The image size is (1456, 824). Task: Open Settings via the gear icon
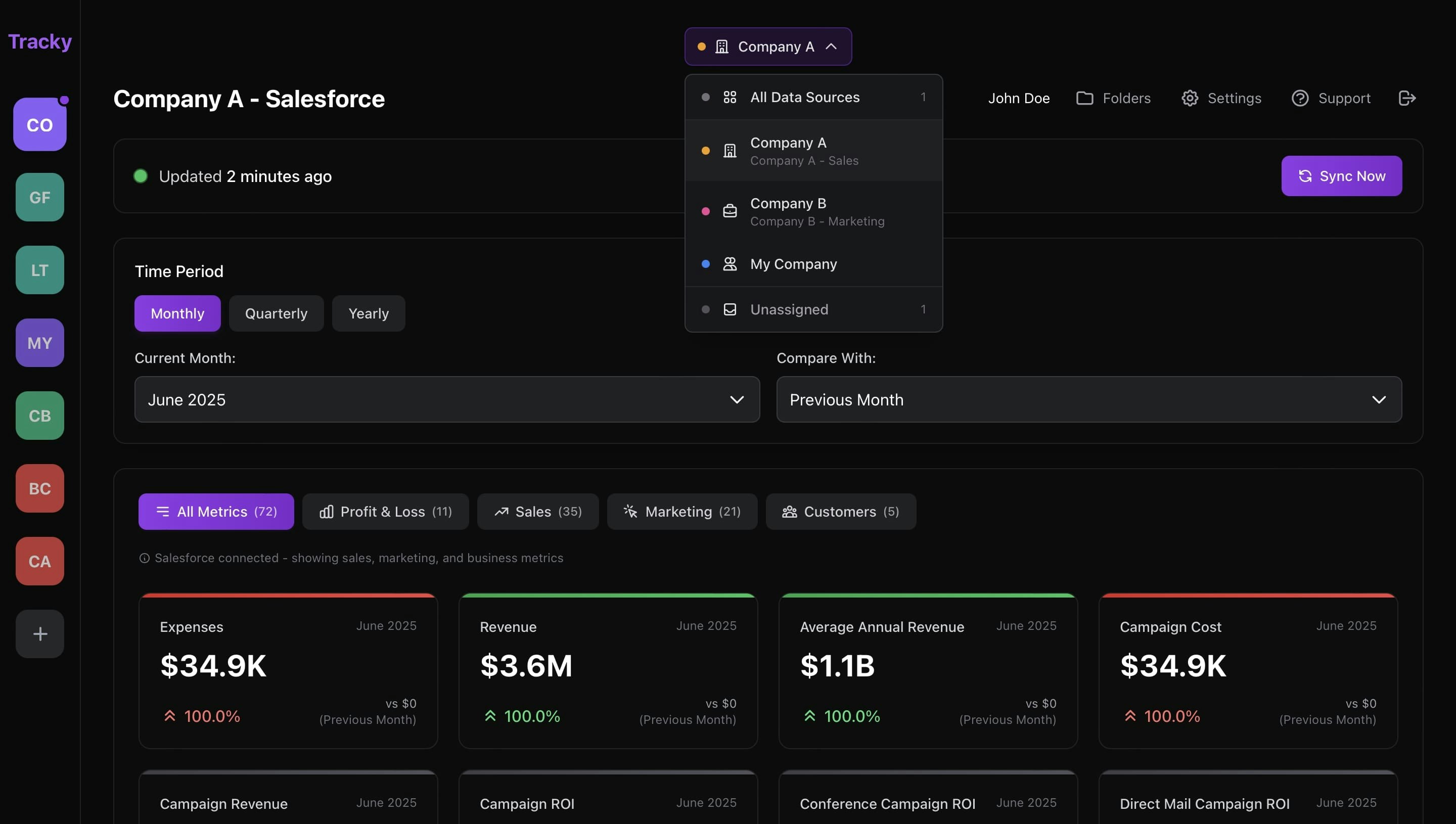coord(1190,98)
